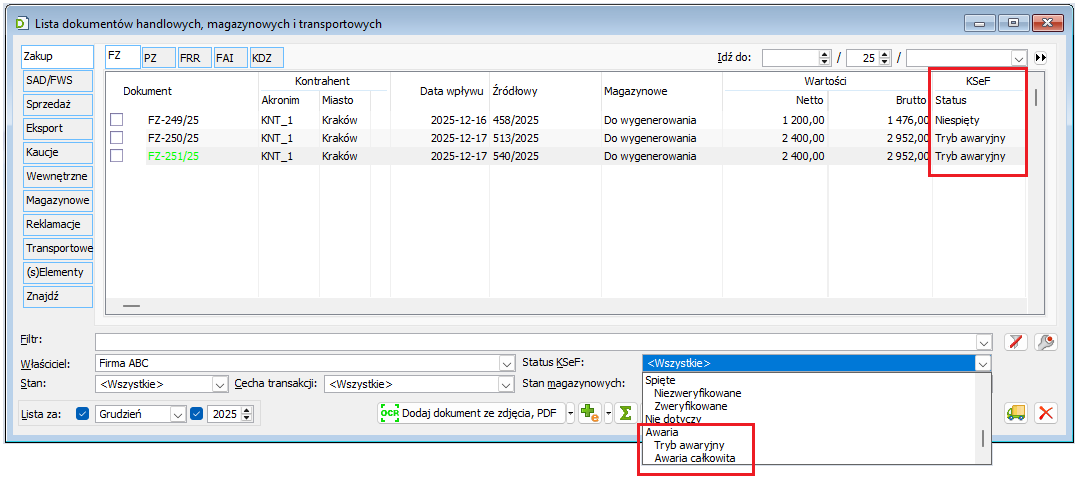Select the Wewnętrzne side tab

pyautogui.click(x=57, y=176)
